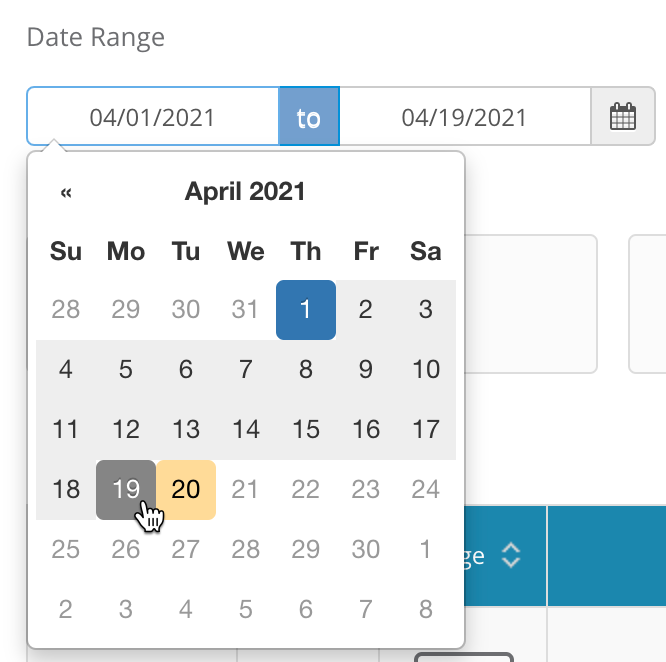Screen dimensions: 666x662
Task: Select Saturday April 10
Action: pos(426,370)
